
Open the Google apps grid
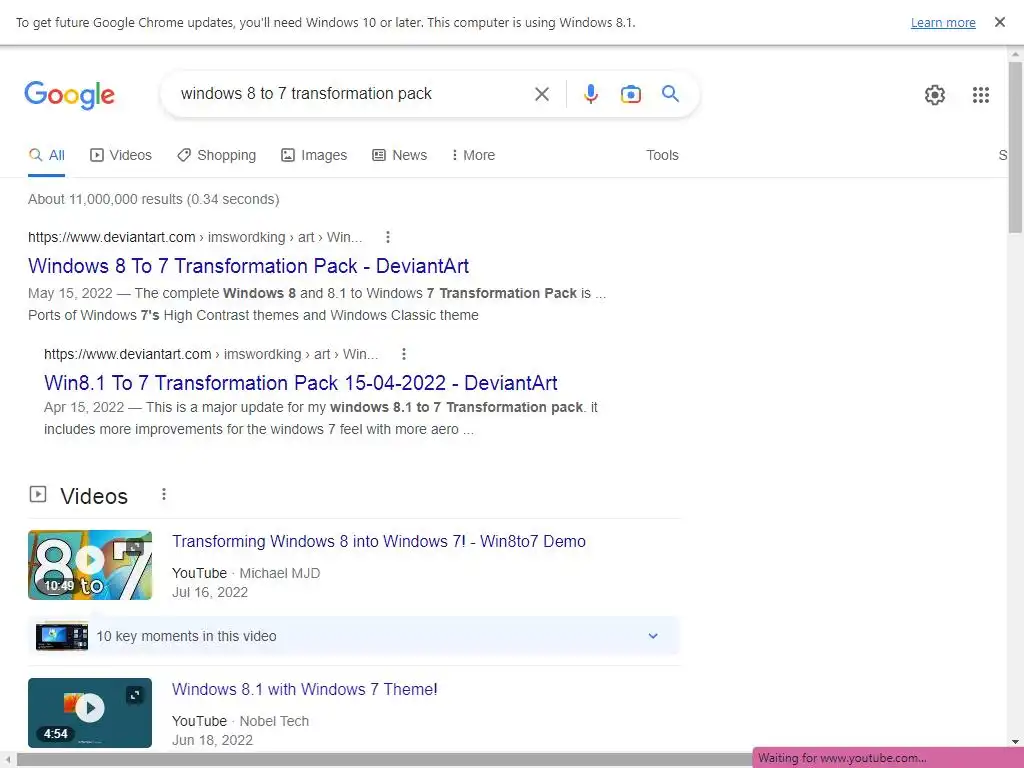[x=980, y=95]
